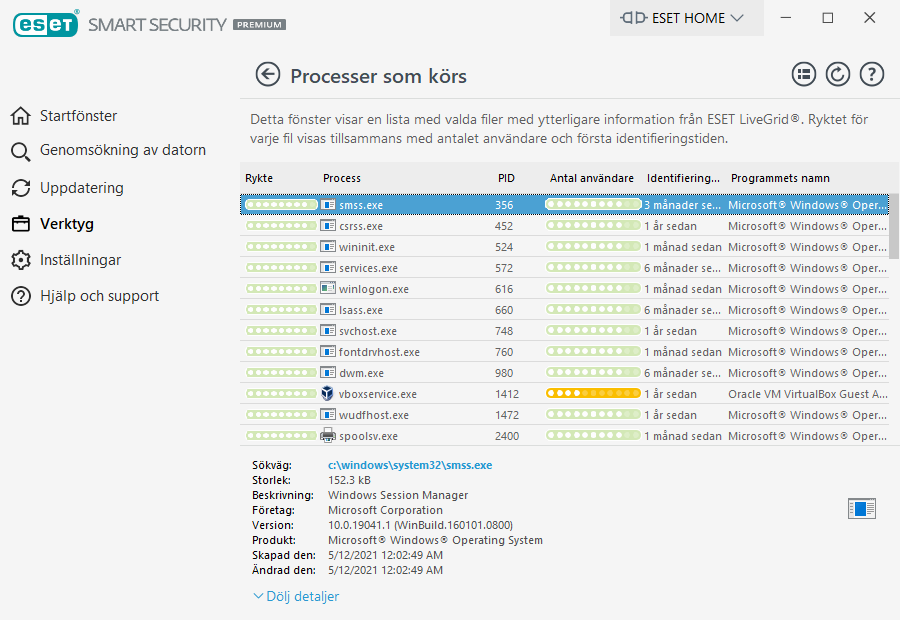900x620 pixels.
Task: Open Hjälp och support
Action: tap(99, 296)
